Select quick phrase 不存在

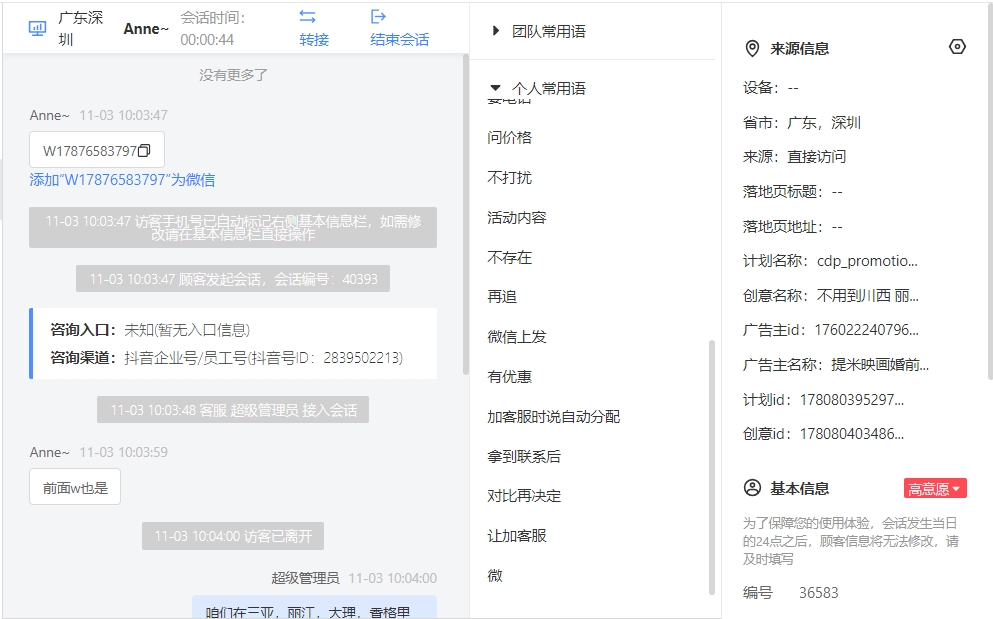(x=510, y=257)
